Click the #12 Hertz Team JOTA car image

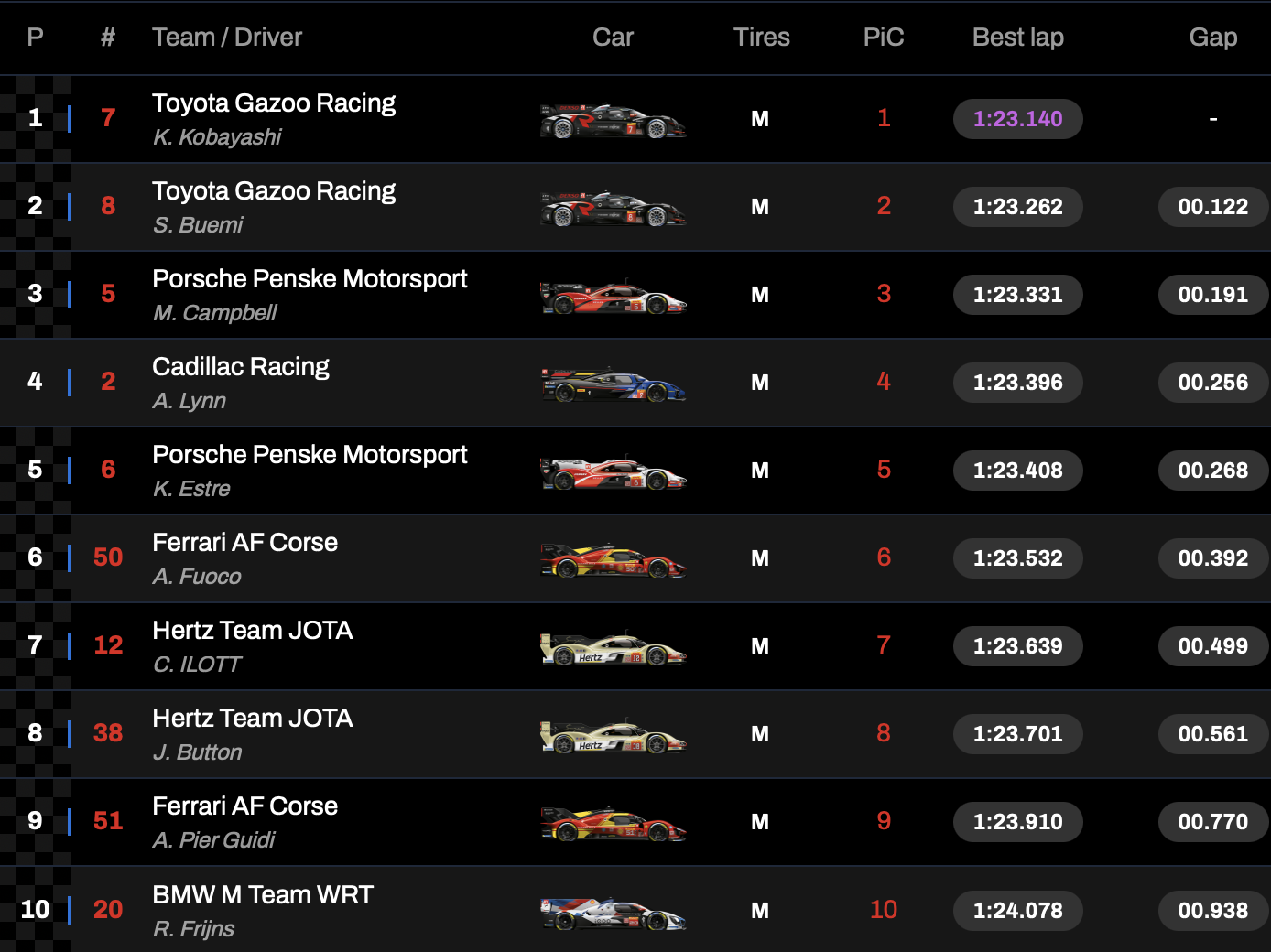[614, 647]
